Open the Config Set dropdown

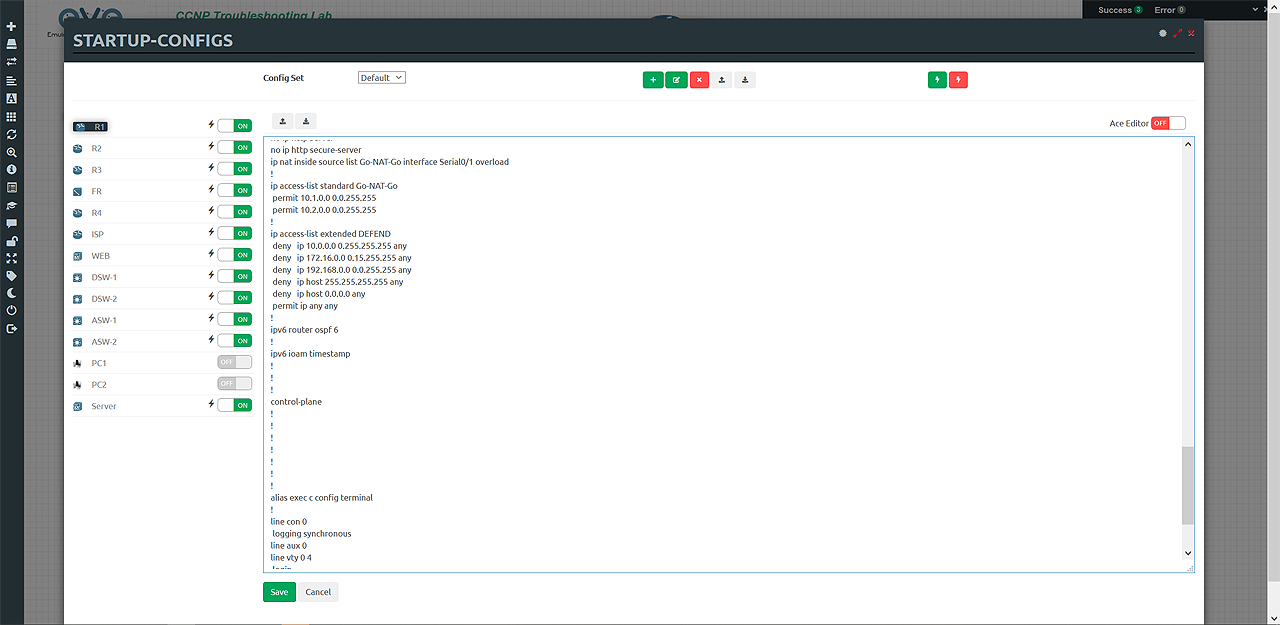(381, 78)
